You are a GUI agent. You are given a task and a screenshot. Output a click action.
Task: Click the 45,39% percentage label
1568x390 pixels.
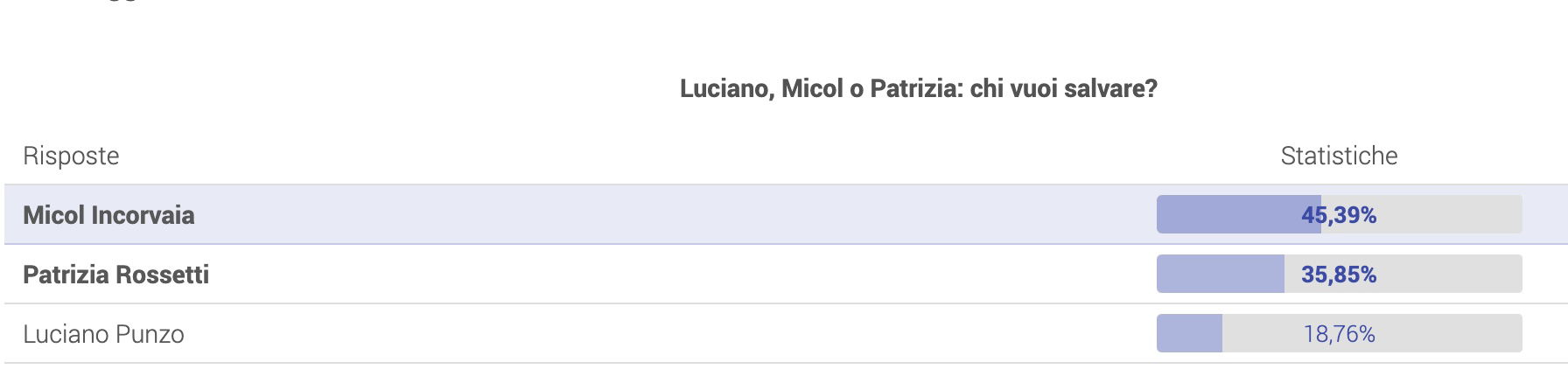1339,215
